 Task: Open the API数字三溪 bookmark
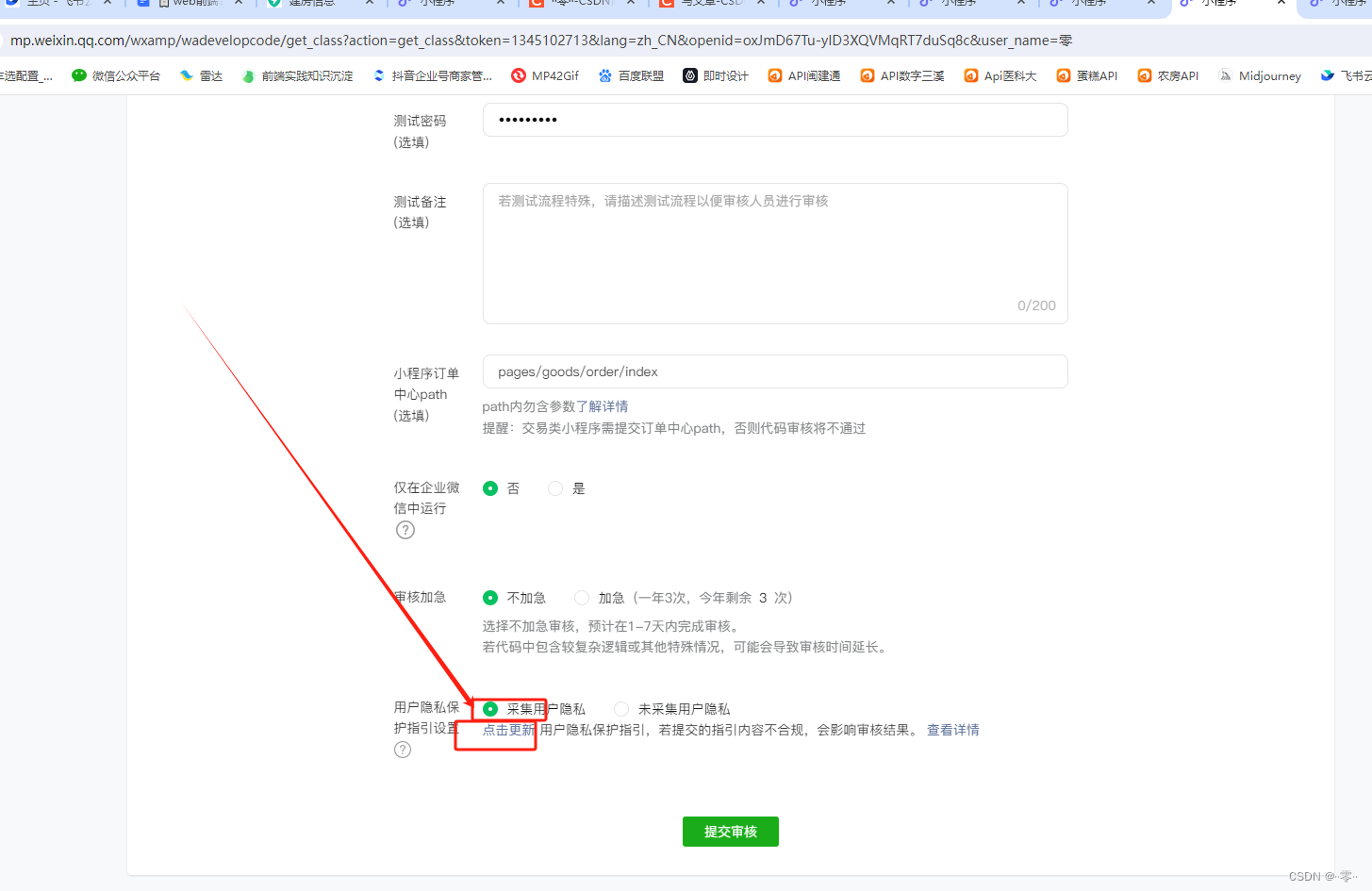901,75
